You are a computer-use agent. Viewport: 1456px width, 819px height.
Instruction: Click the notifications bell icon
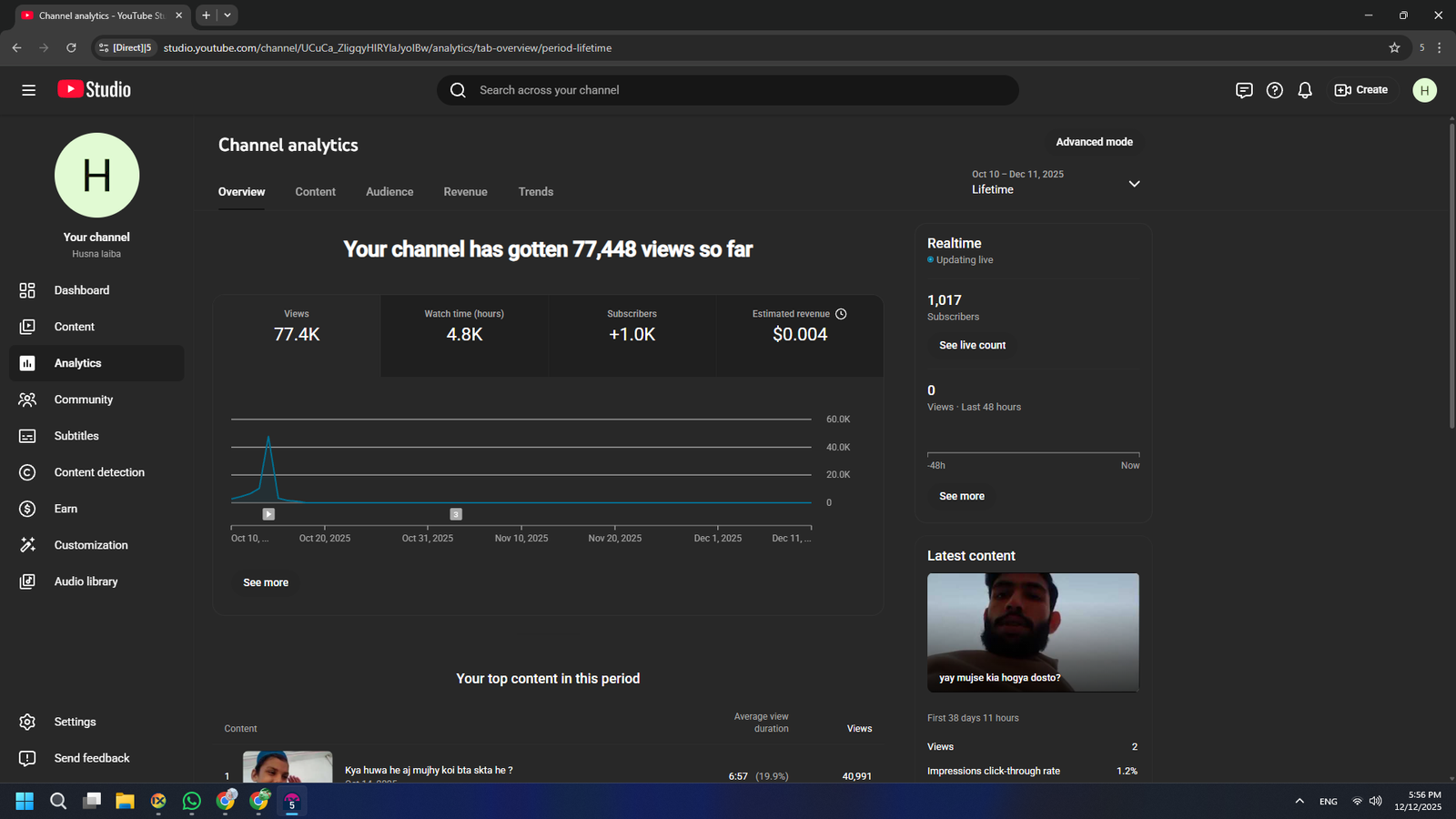point(1304,90)
